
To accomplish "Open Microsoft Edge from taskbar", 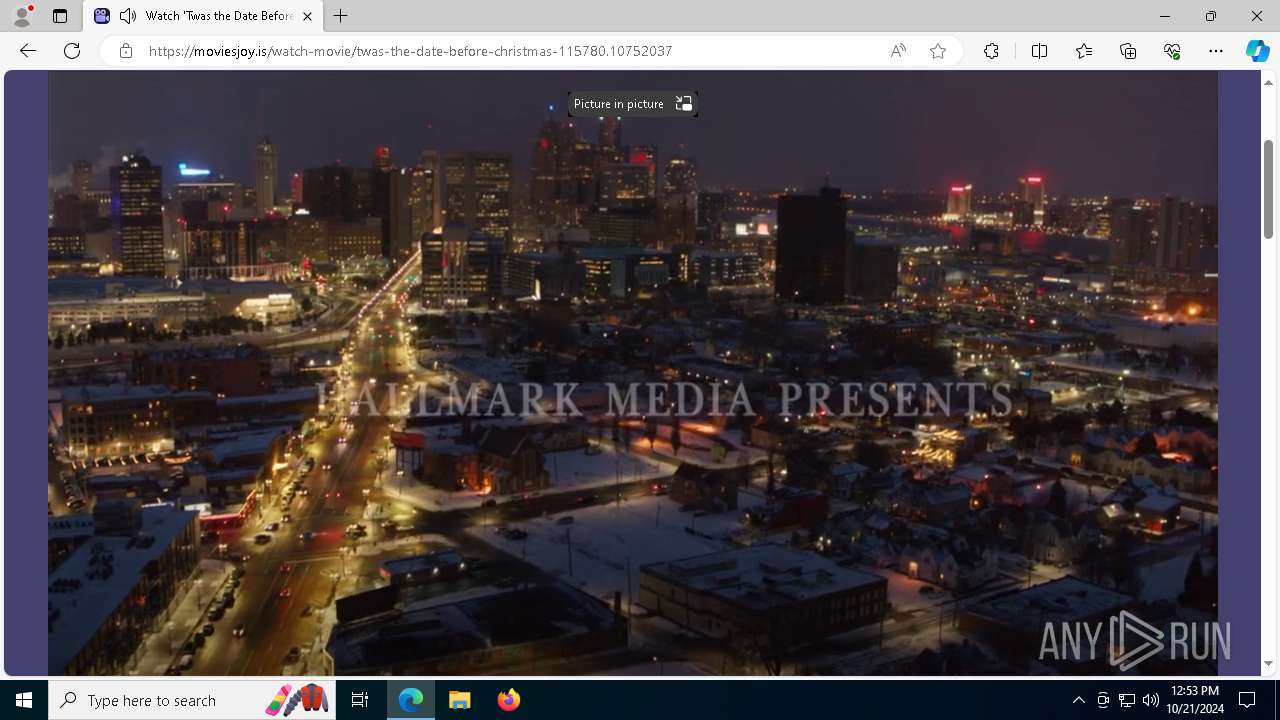I will (411, 700).
